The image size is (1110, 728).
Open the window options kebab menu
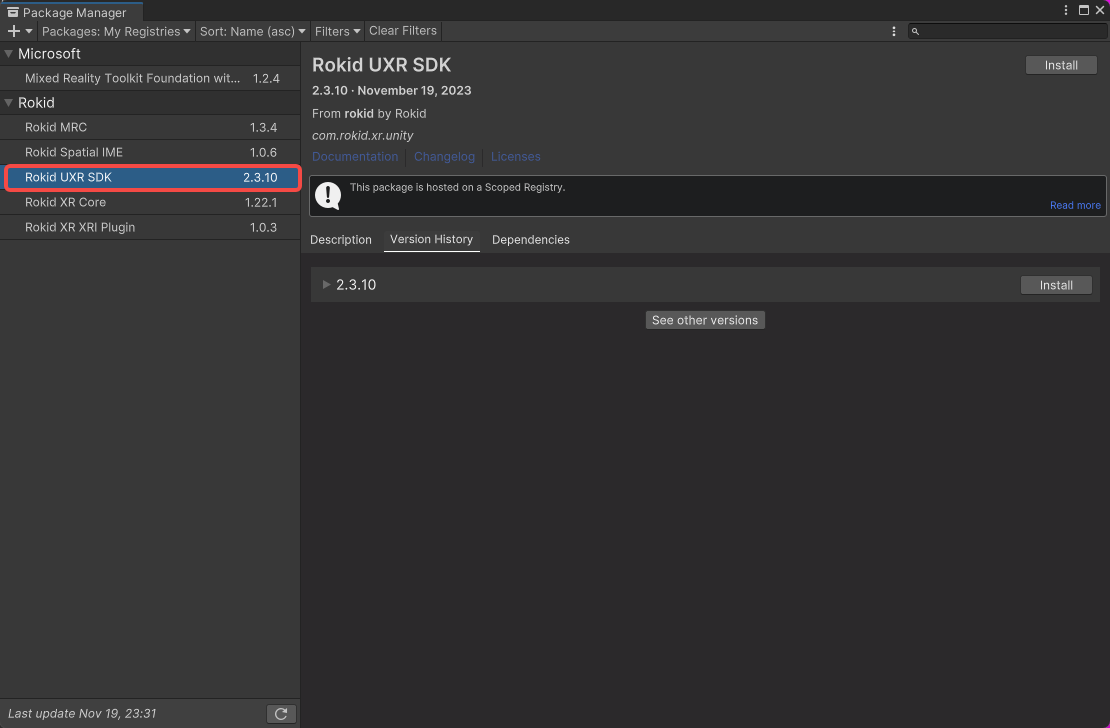[x=1065, y=10]
